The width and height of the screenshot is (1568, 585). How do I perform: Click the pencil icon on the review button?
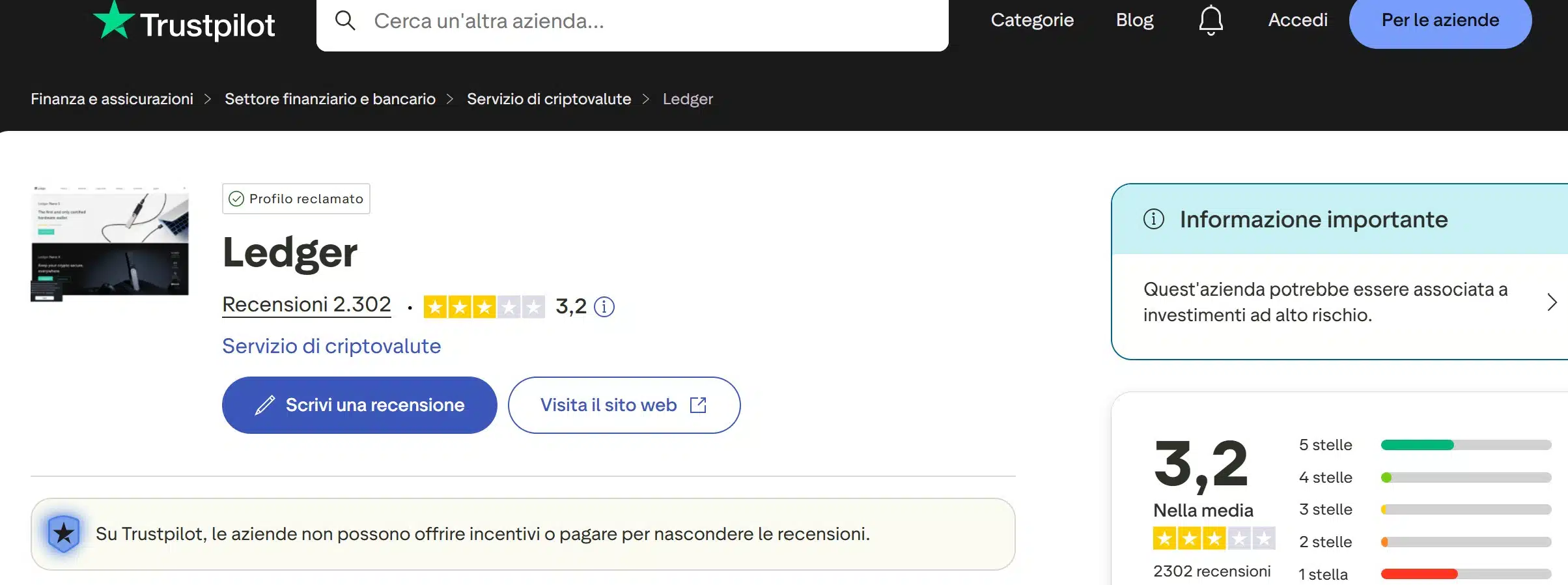point(263,405)
